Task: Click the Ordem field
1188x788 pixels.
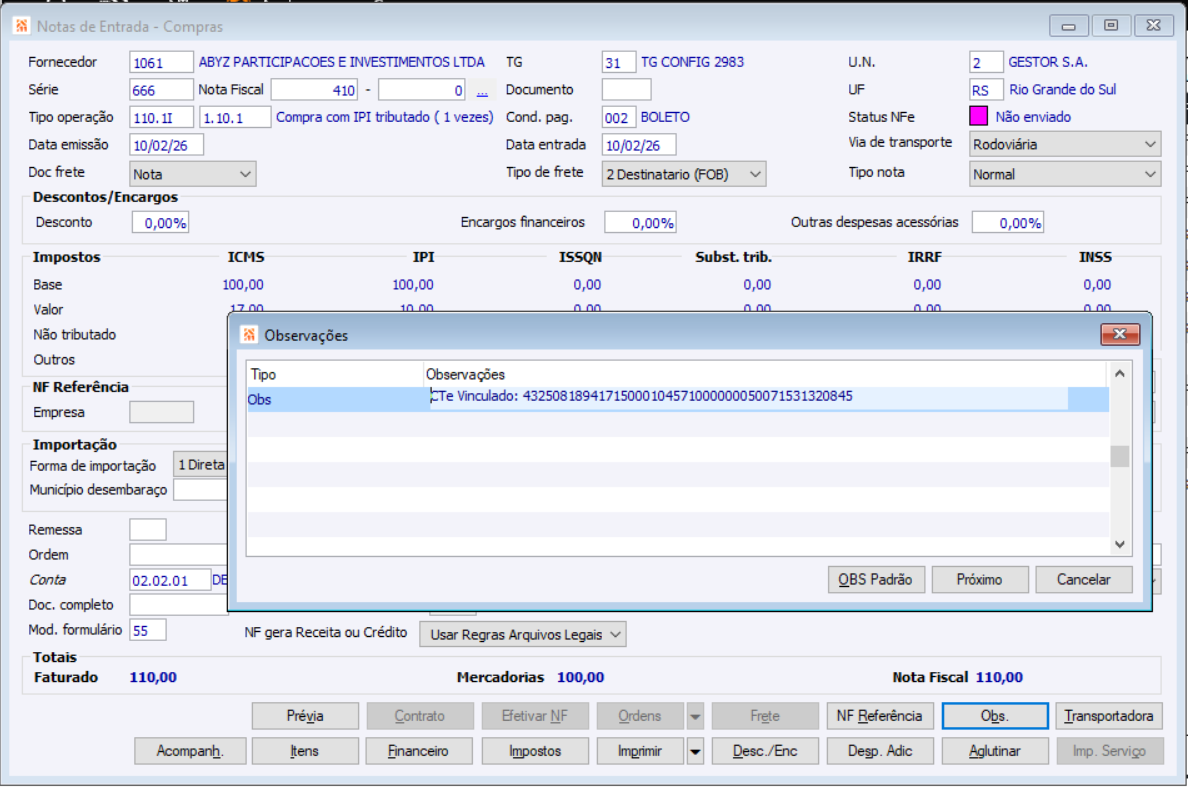Action: click(x=179, y=555)
